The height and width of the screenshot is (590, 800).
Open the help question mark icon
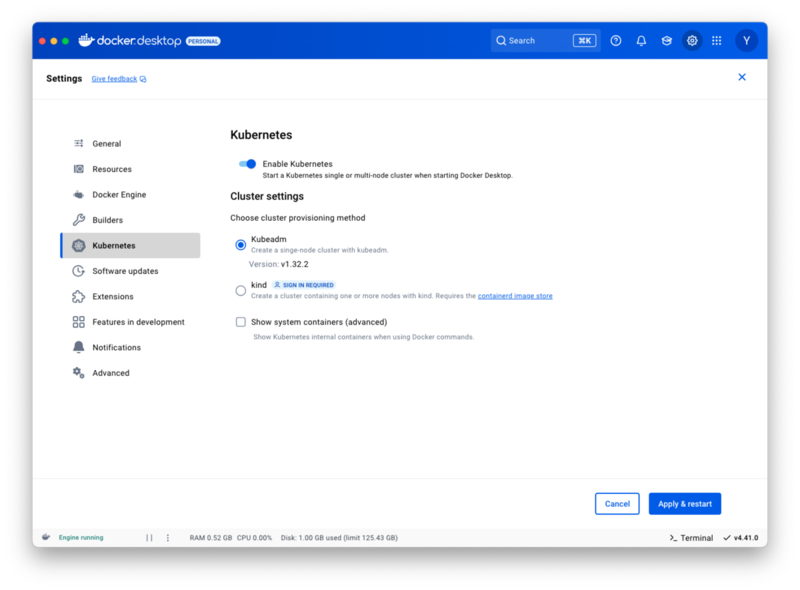[616, 41]
